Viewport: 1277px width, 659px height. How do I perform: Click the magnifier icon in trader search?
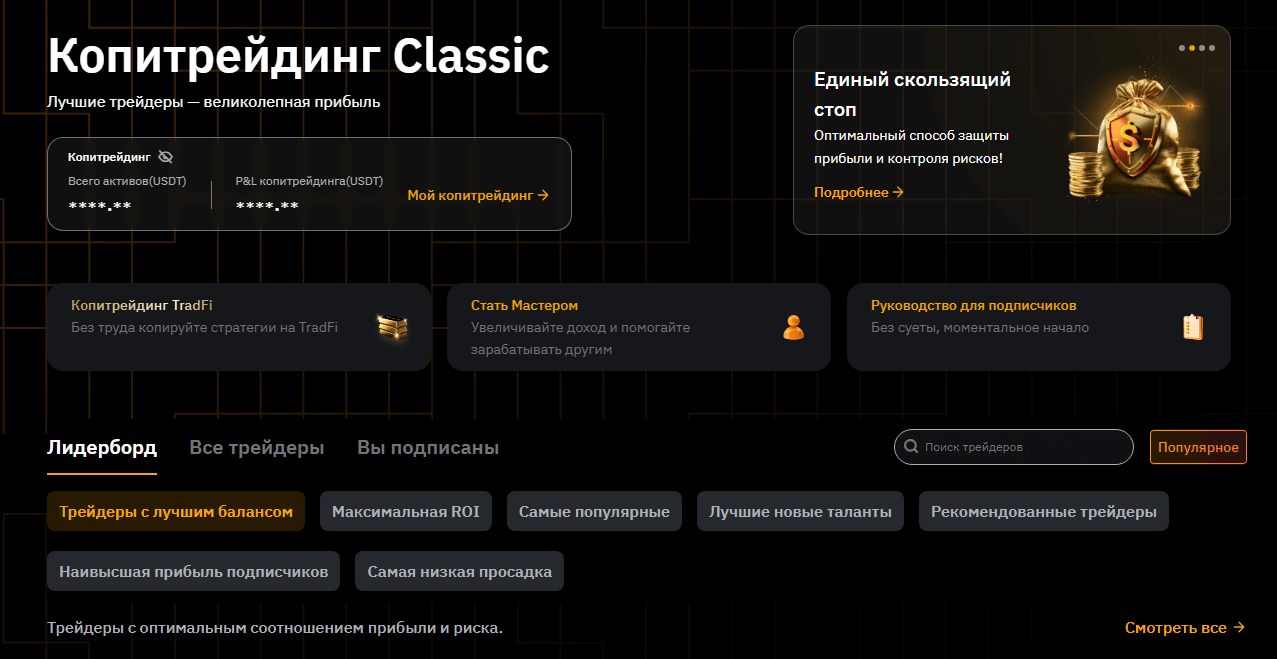[911, 447]
